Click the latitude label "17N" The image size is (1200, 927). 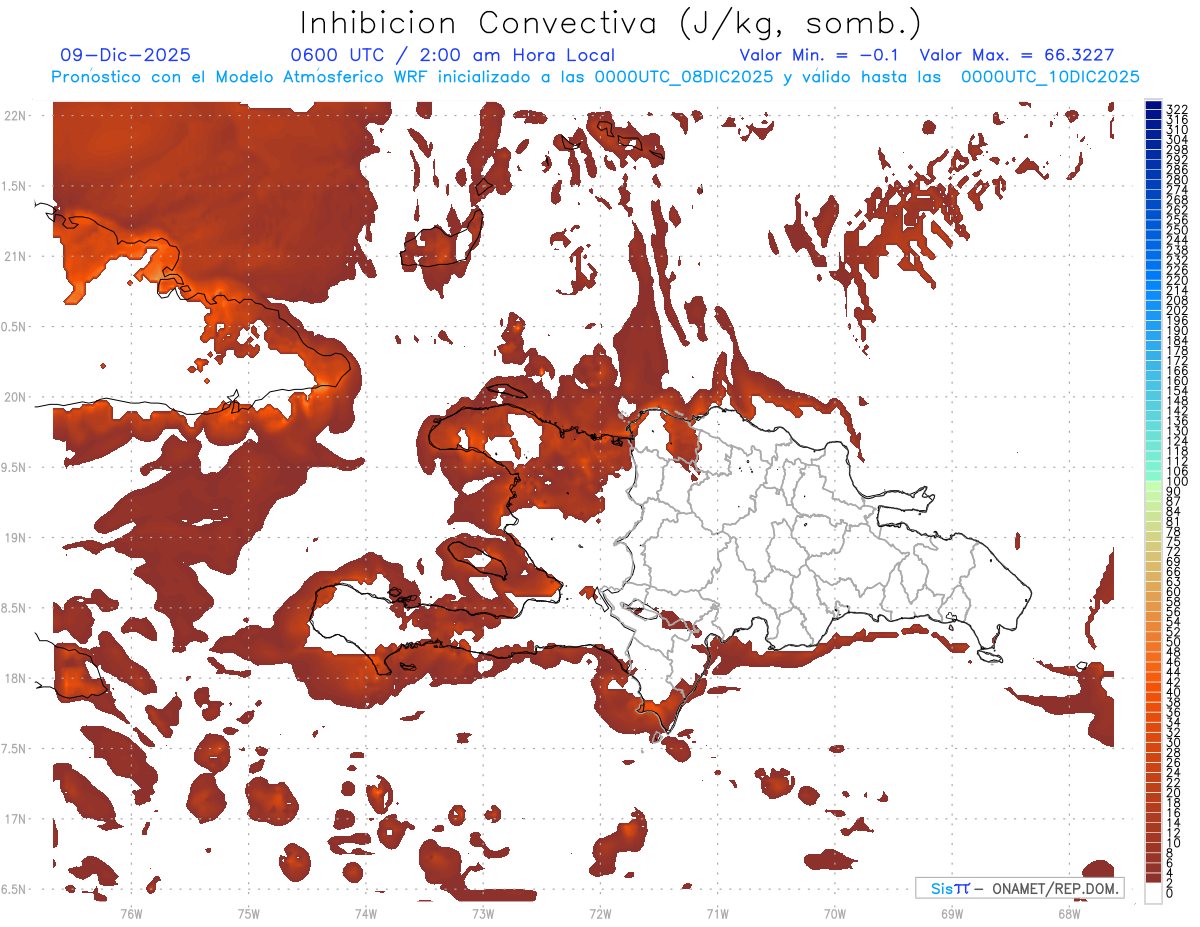point(15,819)
